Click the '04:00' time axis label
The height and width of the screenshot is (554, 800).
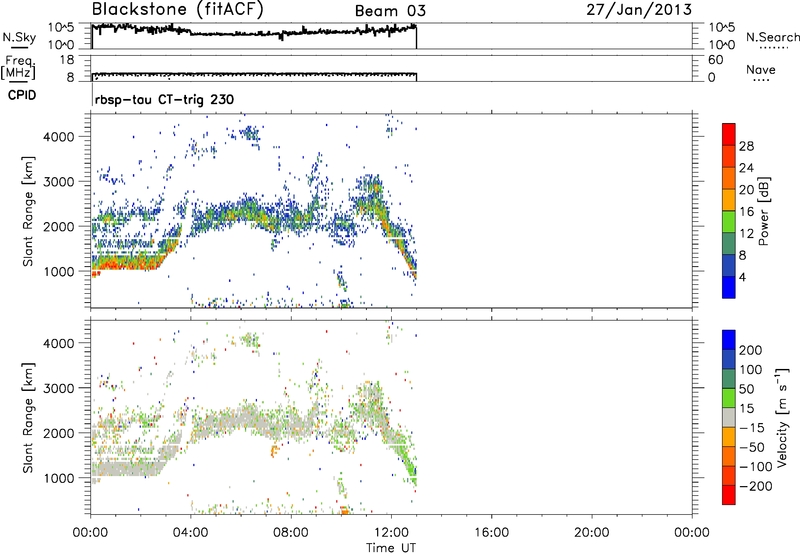click(191, 533)
